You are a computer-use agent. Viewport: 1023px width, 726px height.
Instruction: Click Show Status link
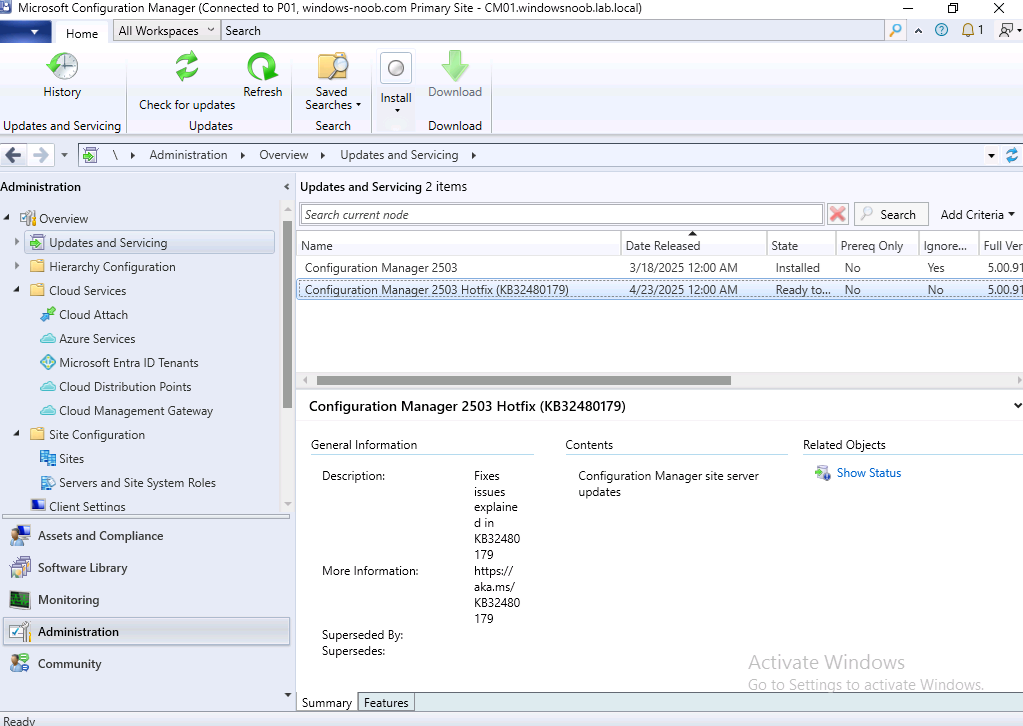[868, 473]
